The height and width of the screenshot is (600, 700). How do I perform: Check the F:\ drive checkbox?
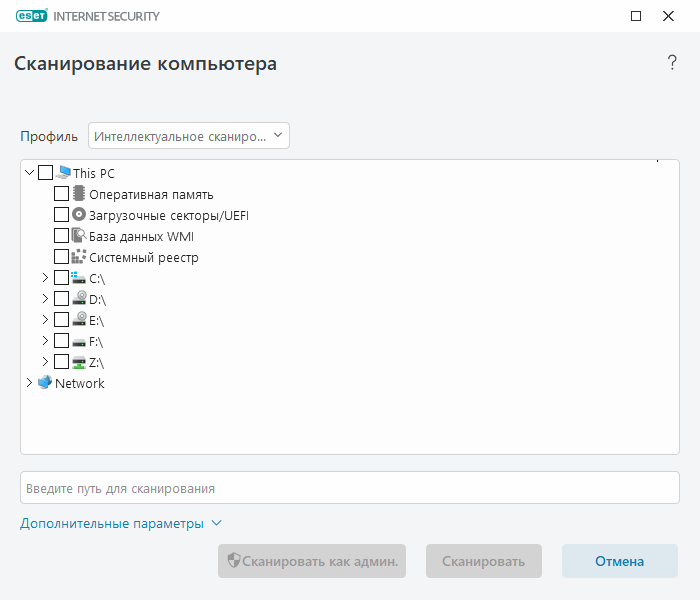pos(61,341)
